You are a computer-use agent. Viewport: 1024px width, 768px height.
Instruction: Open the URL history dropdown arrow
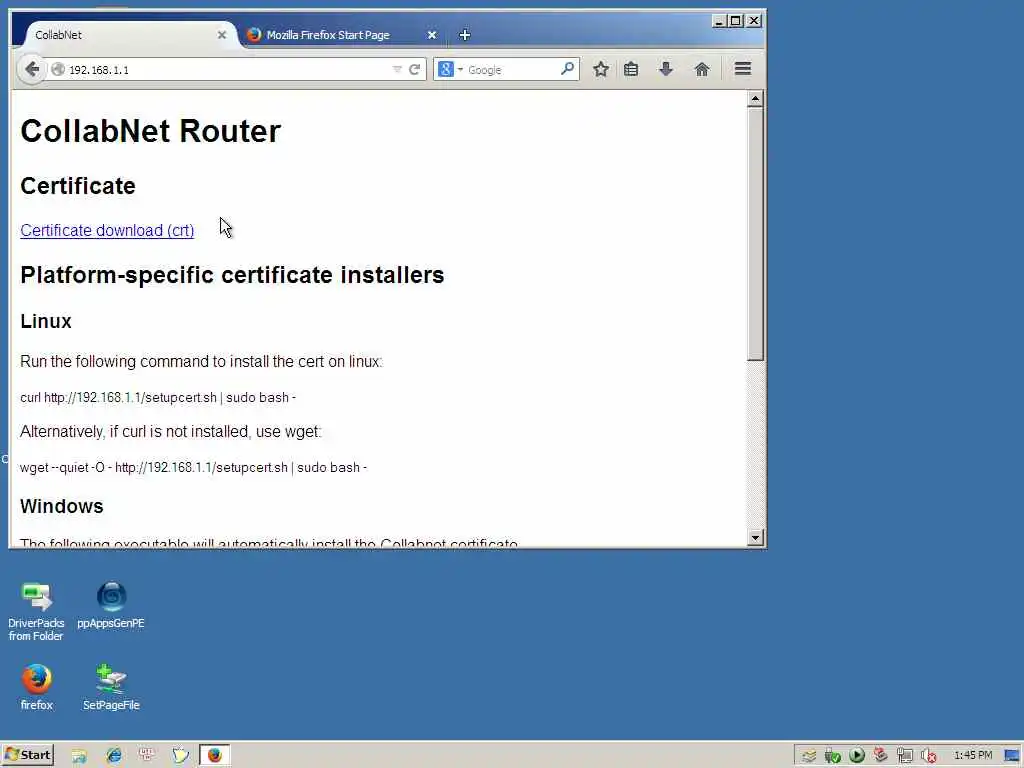[x=396, y=69]
